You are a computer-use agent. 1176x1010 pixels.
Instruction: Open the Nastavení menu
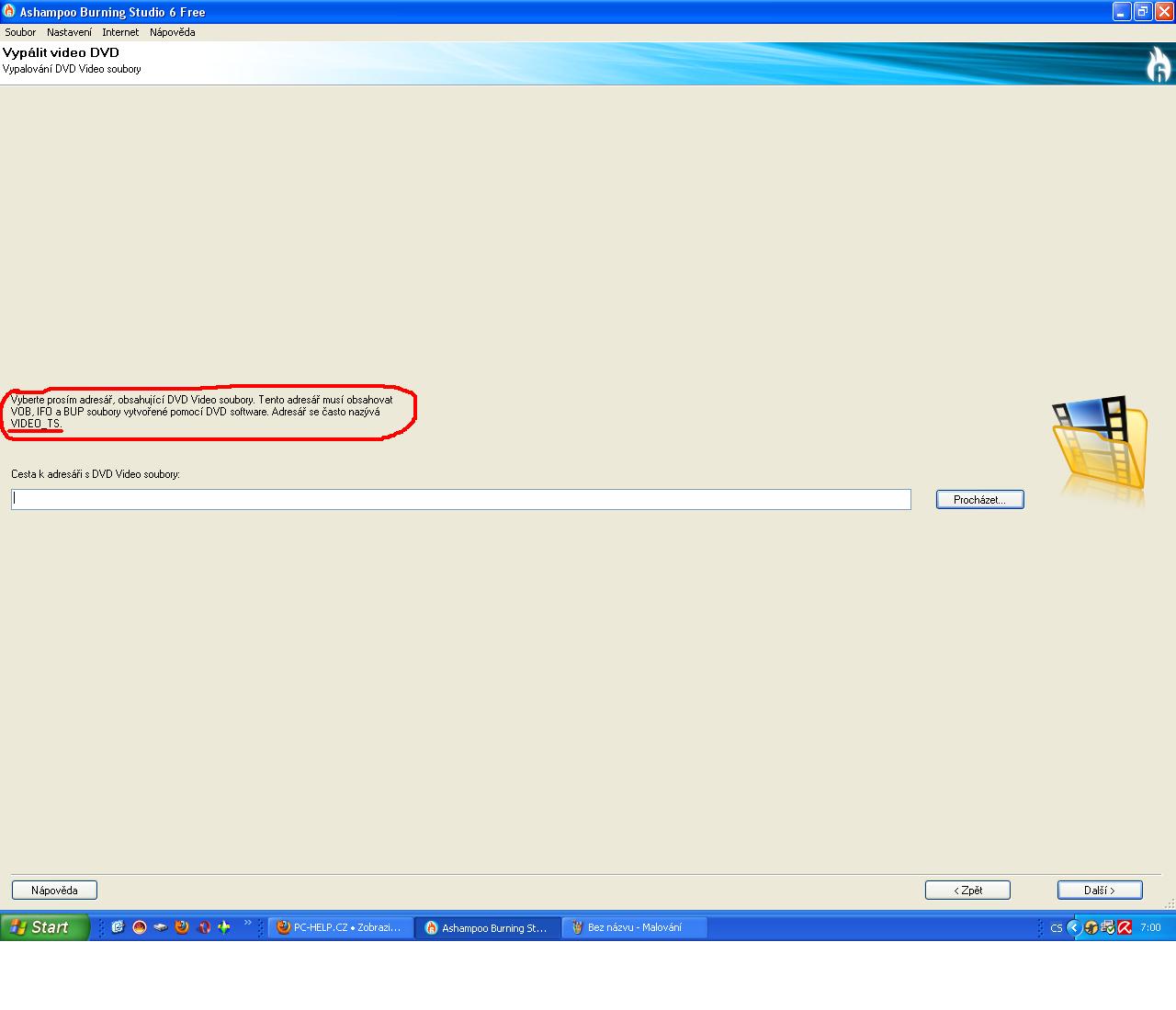pos(69,32)
